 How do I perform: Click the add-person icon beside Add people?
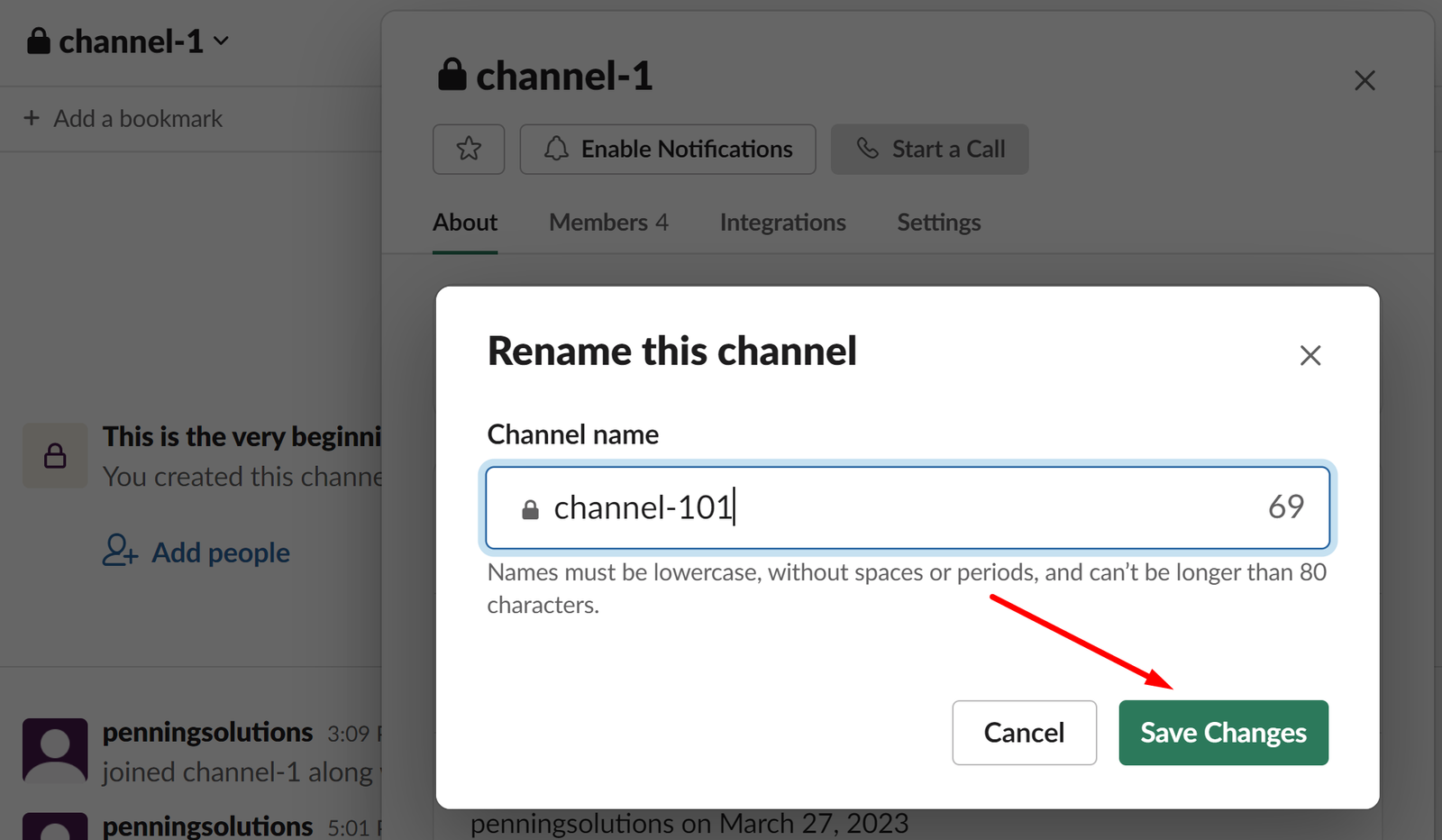tap(120, 550)
